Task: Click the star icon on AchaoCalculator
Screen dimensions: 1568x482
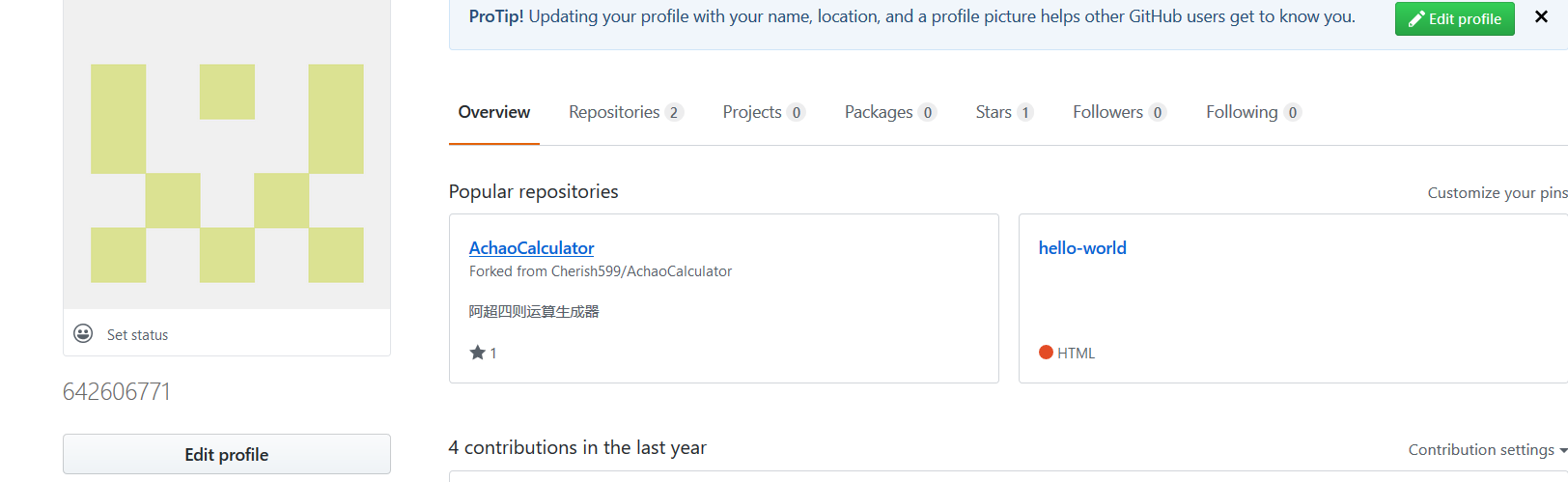Action: pos(477,353)
